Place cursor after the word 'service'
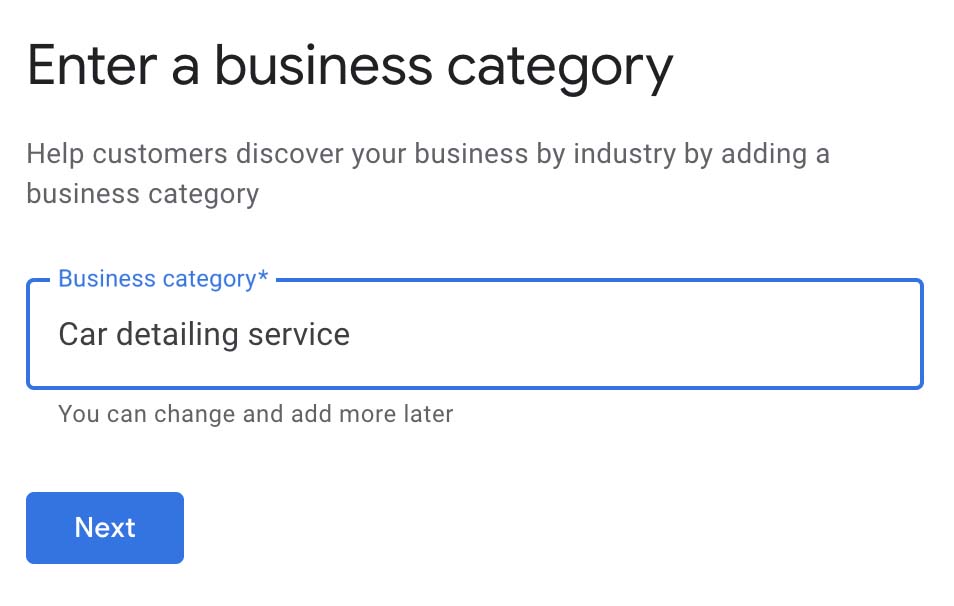 click(x=352, y=334)
